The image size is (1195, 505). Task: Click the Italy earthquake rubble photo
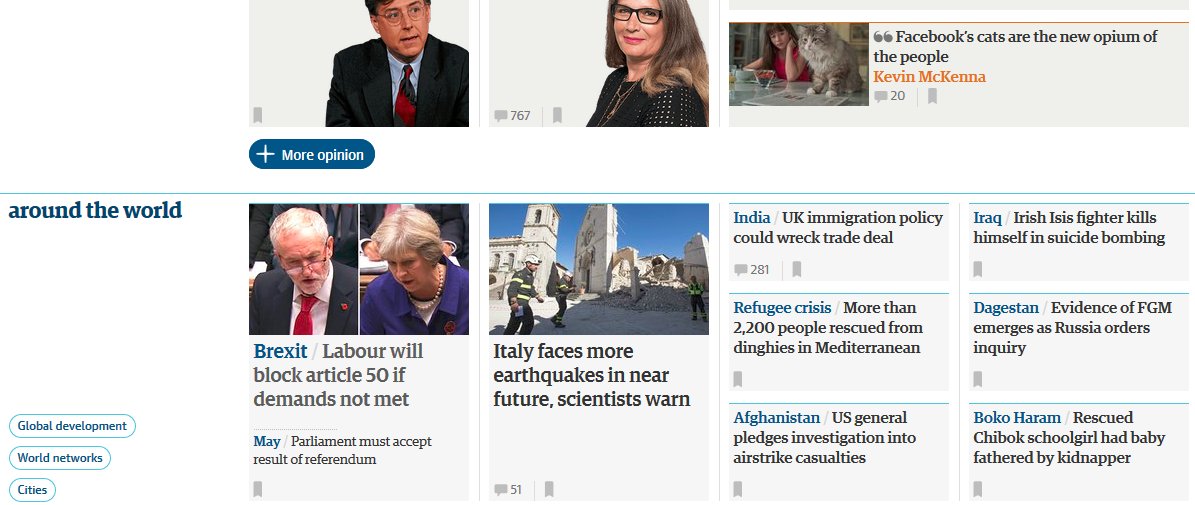click(x=599, y=269)
